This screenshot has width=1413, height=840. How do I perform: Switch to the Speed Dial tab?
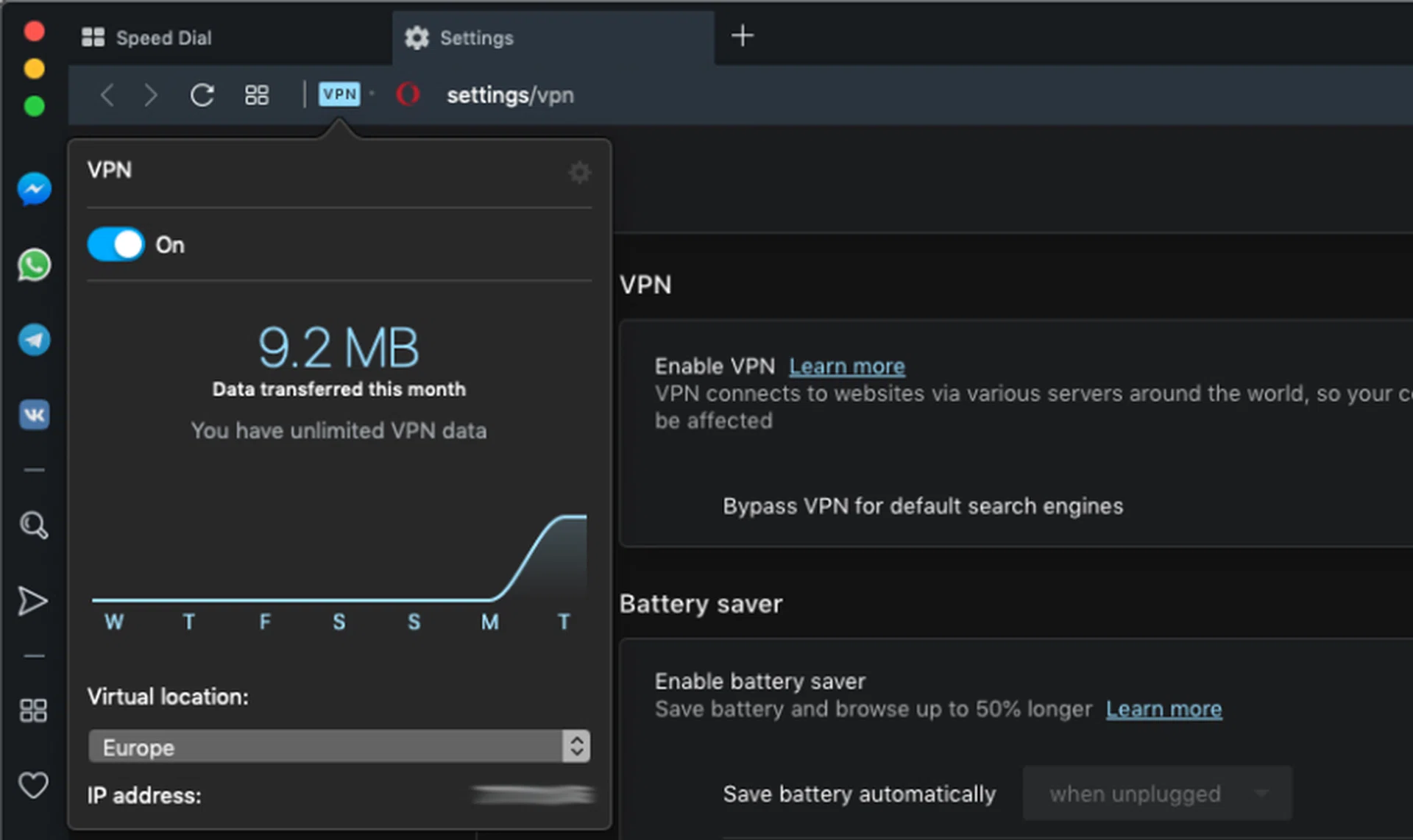click(163, 38)
